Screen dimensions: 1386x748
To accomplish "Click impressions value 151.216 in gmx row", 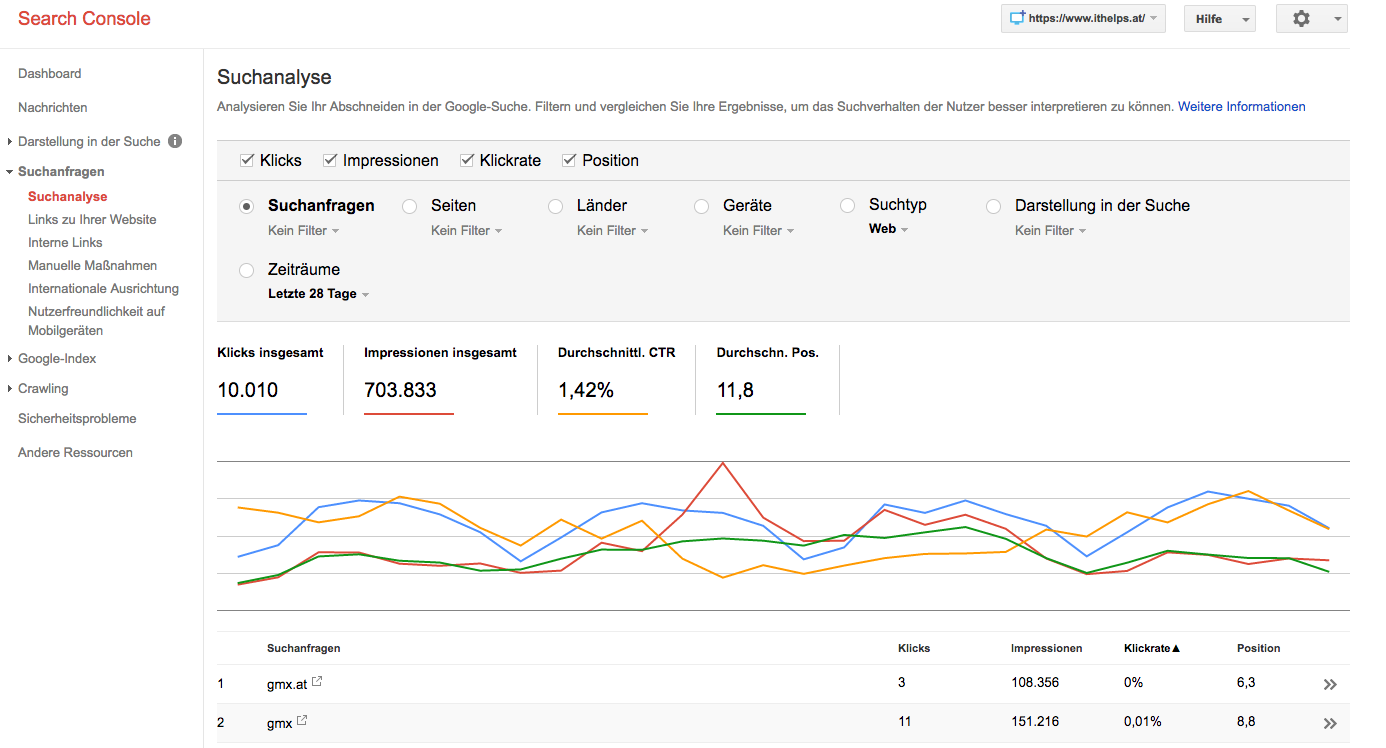I will click(x=1035, y=721).
